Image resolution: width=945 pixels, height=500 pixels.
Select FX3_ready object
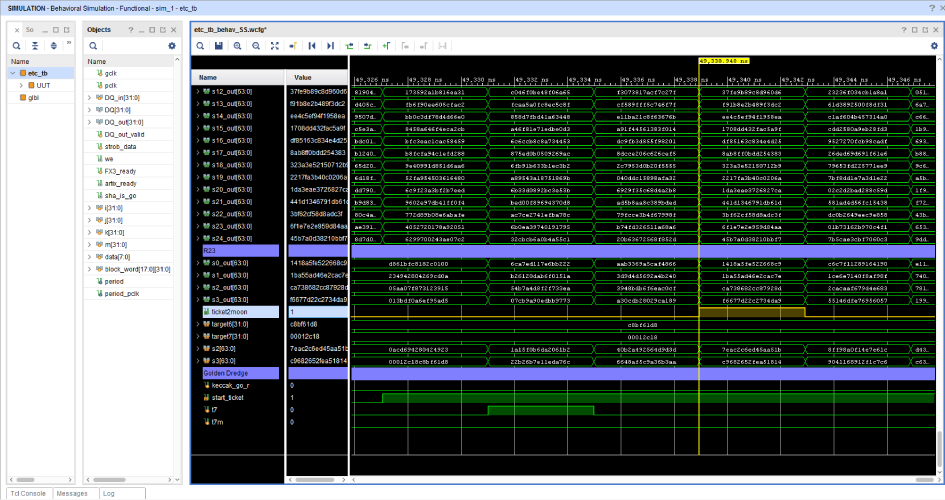click(x=121, y=171)
